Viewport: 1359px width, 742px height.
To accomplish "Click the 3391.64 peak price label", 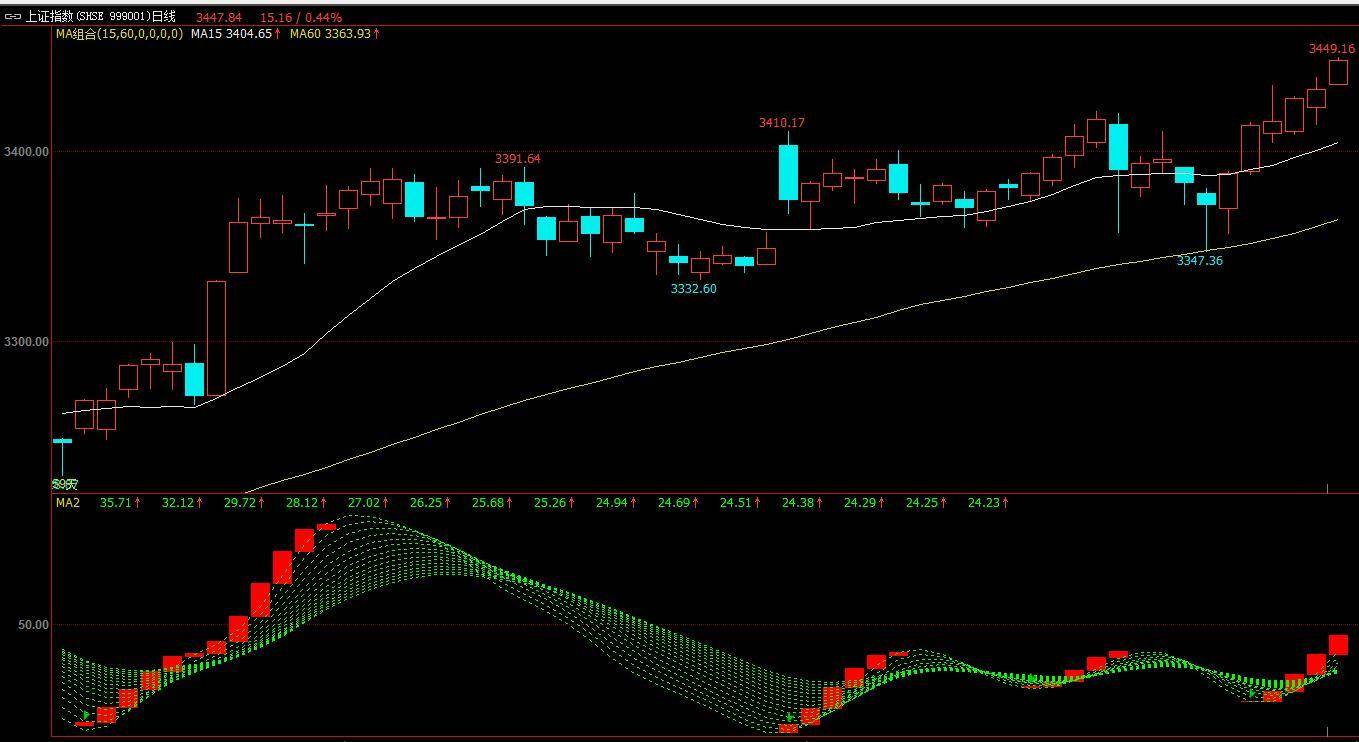I will (518, 158).
